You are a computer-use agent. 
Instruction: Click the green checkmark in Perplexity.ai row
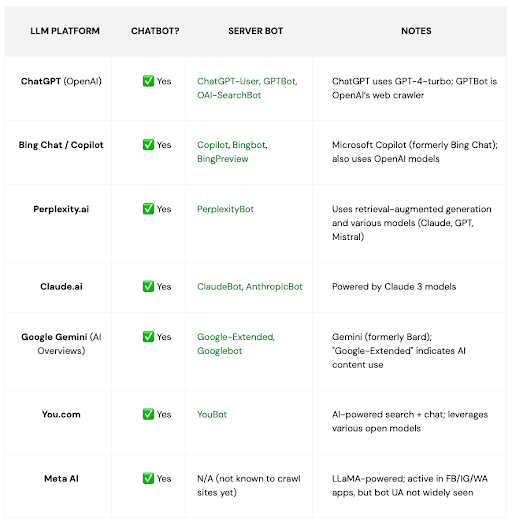[x=148, y=209]
